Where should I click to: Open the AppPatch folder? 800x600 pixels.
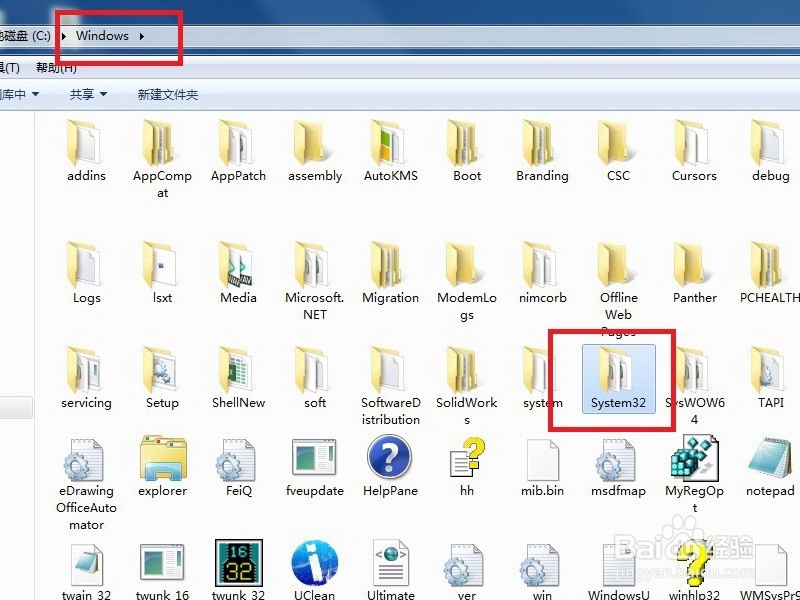[238, 151]
